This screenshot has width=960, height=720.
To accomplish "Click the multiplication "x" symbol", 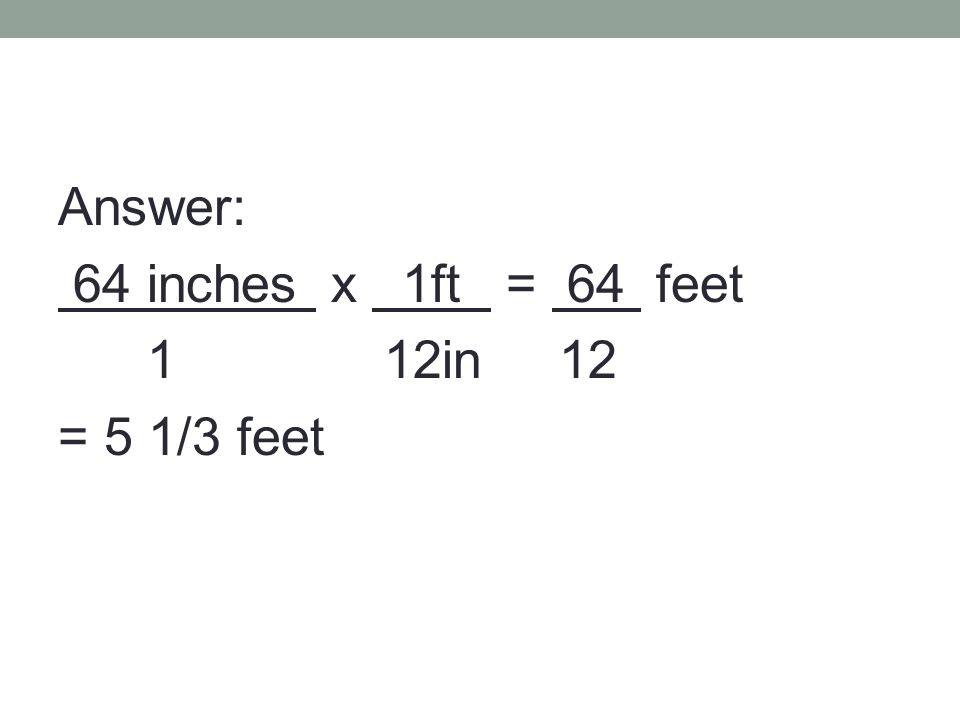I will pos(343,287).
